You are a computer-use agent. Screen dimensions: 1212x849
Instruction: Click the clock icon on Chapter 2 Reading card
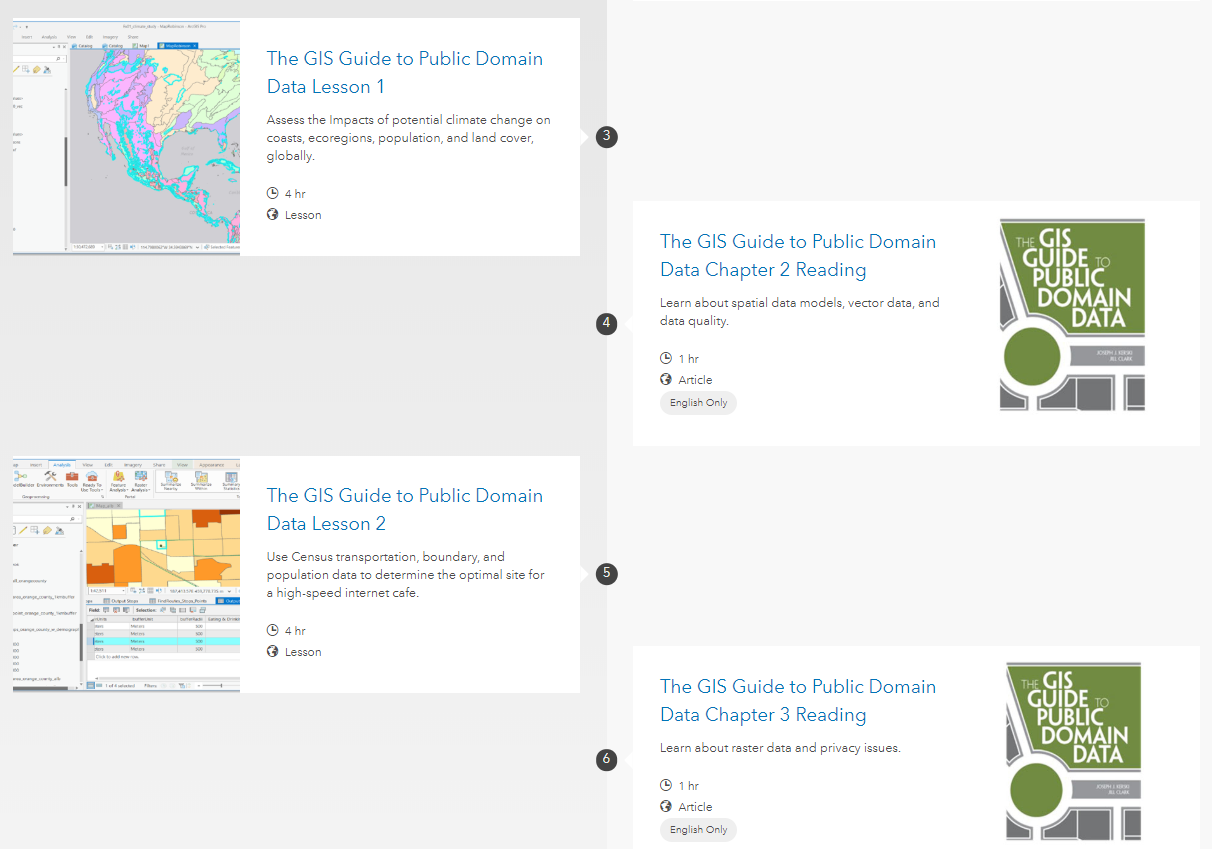(x=666, y=358)
